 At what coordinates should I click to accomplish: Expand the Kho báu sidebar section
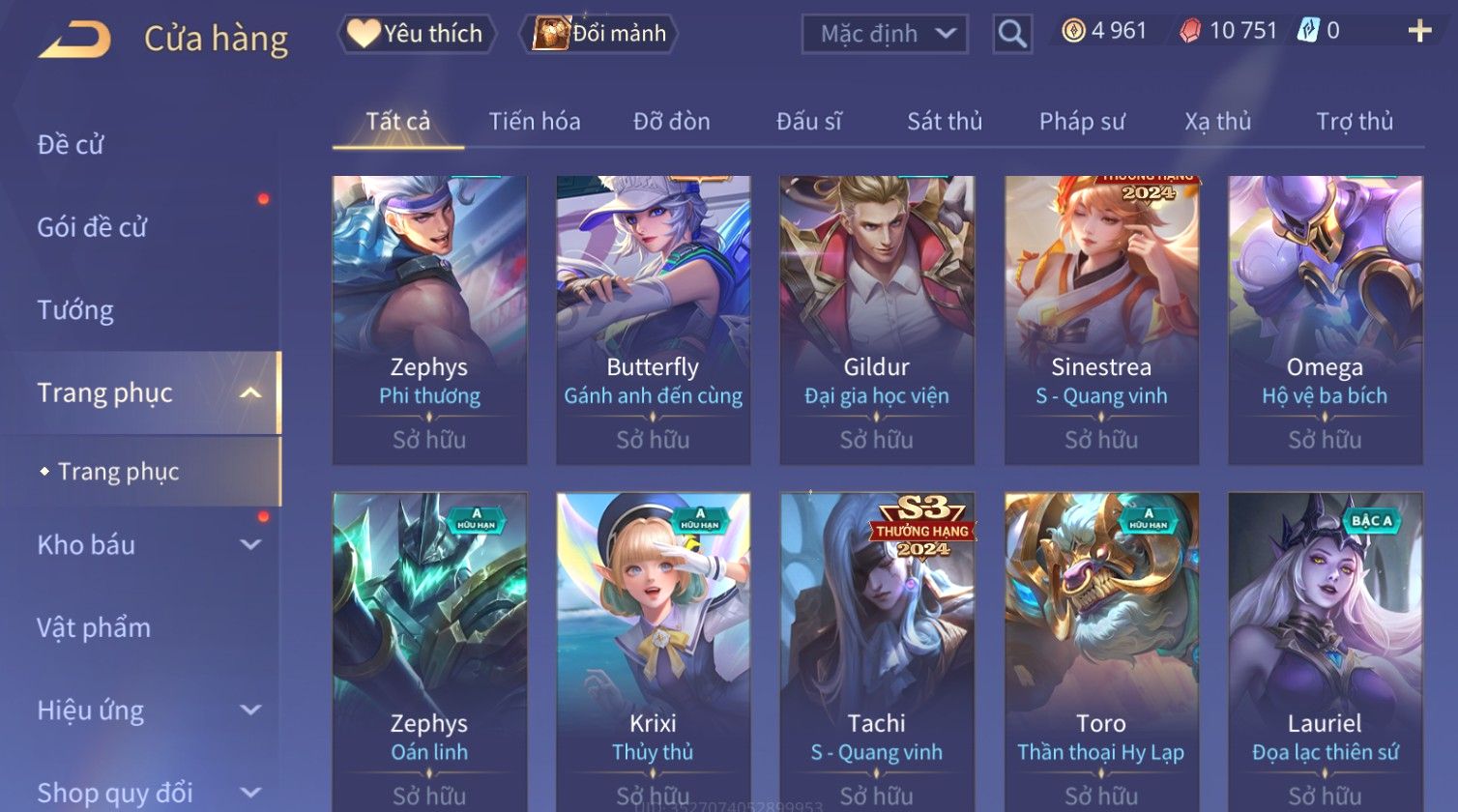pos(249,544)
